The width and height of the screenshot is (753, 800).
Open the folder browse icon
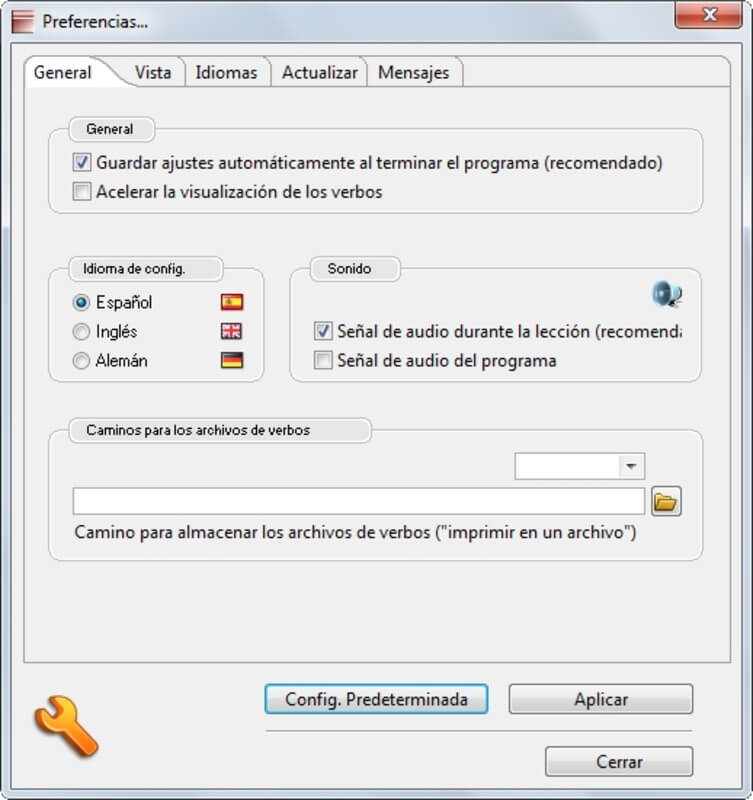tap(666, 502)
